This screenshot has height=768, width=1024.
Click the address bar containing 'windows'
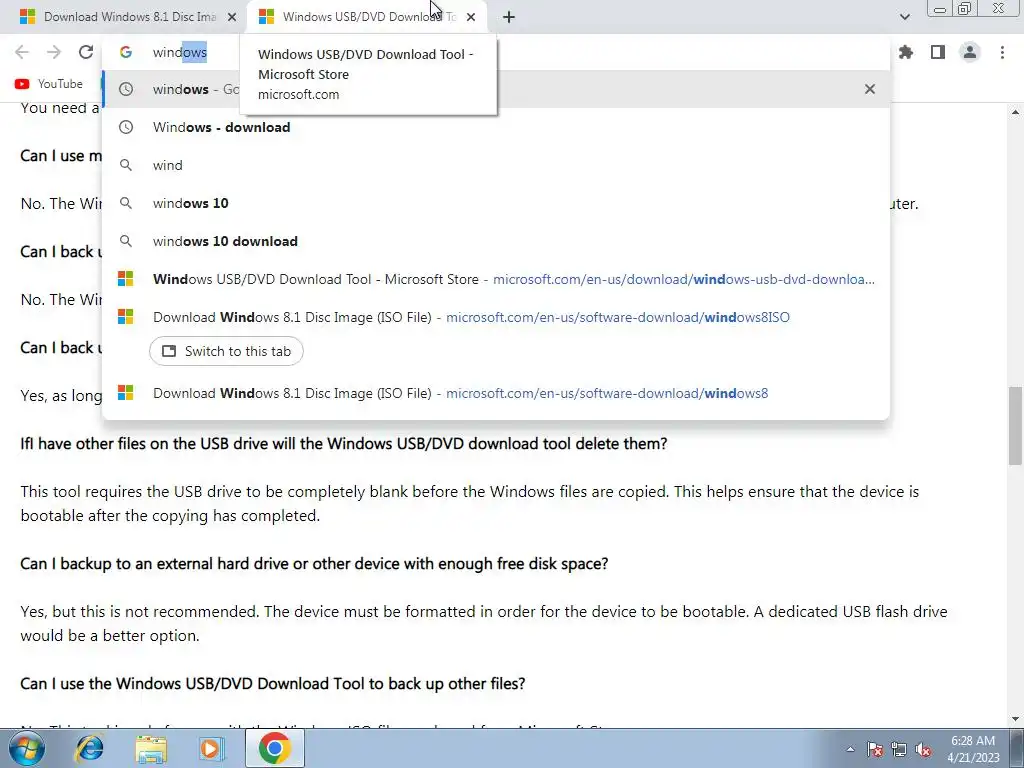point(496,52)
